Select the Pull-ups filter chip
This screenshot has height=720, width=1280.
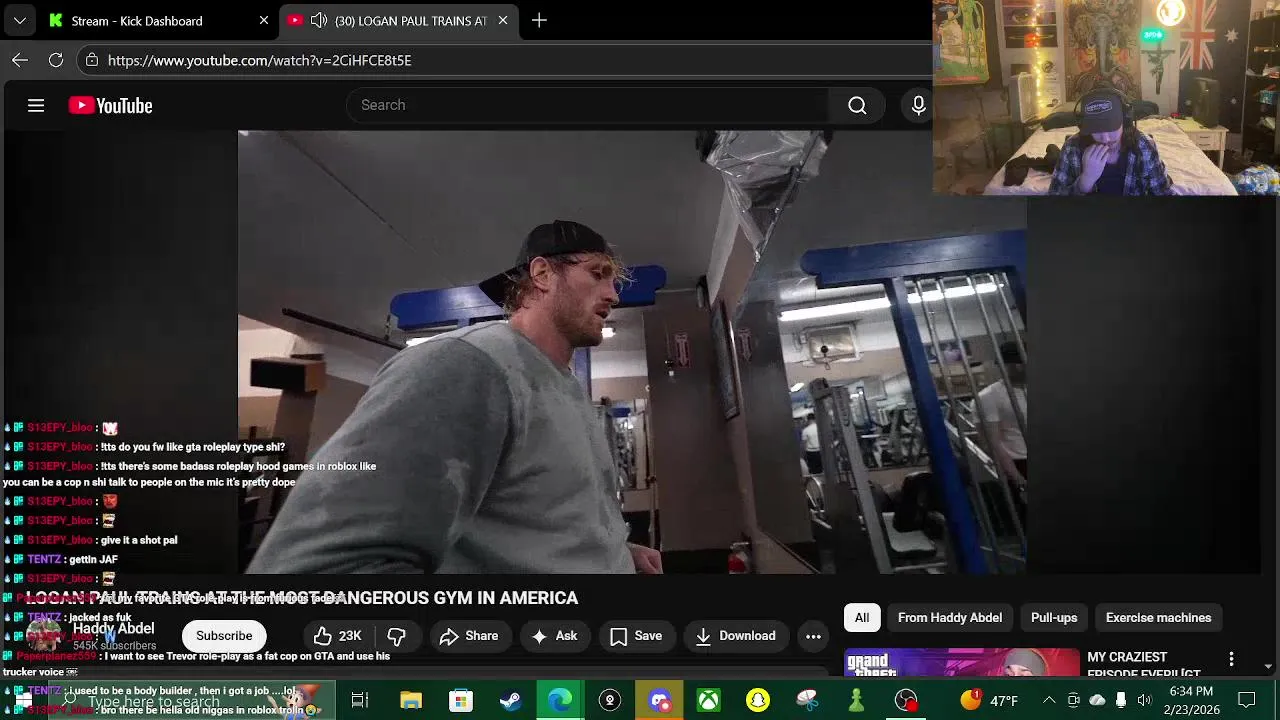pos(1054,618)
